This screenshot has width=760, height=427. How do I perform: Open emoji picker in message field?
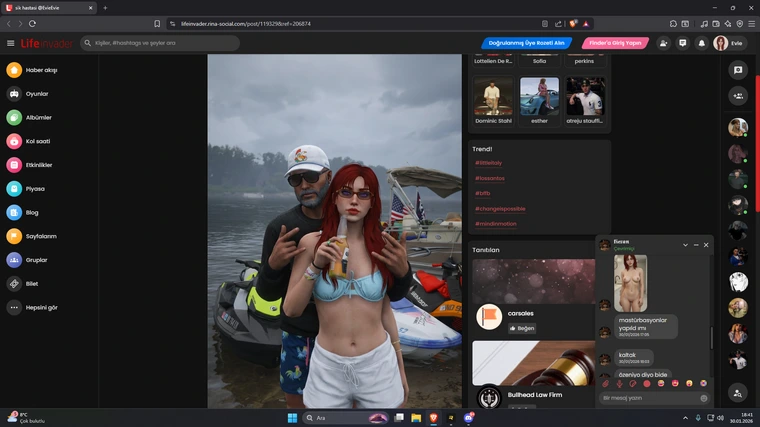tap(704, 398)
